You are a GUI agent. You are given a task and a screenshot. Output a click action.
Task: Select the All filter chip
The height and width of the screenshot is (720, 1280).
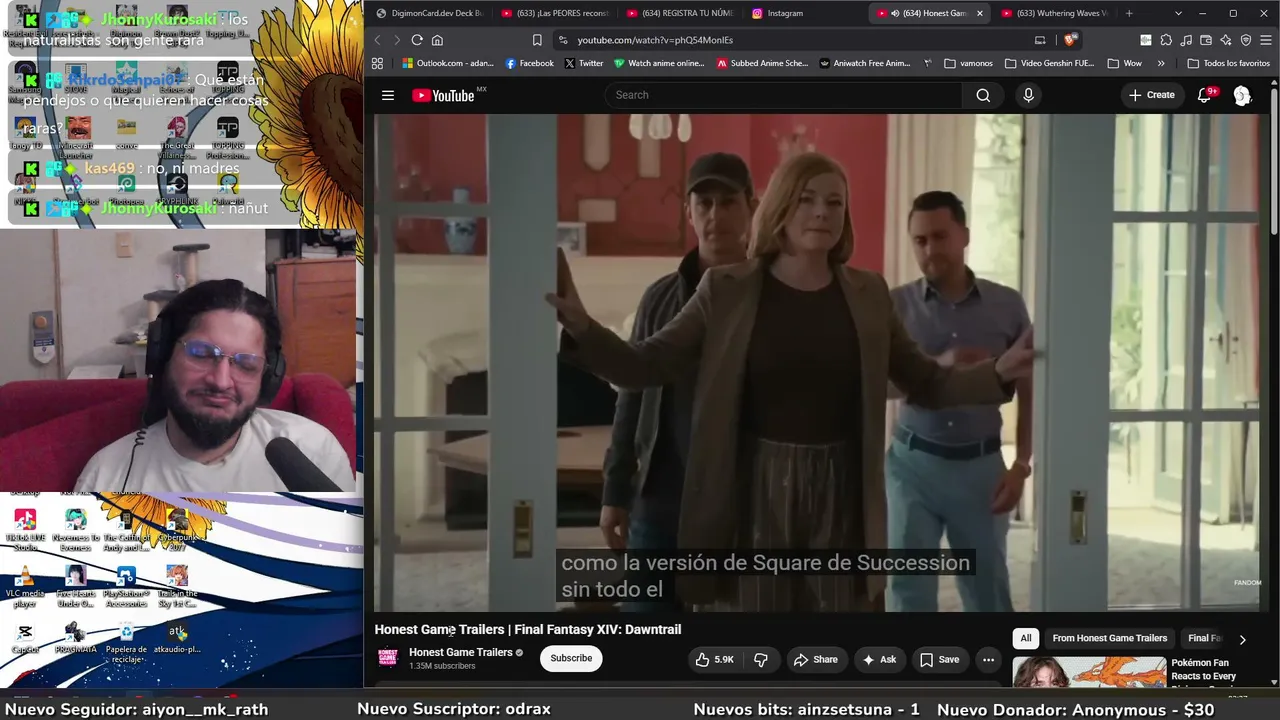click(1025, 638)
